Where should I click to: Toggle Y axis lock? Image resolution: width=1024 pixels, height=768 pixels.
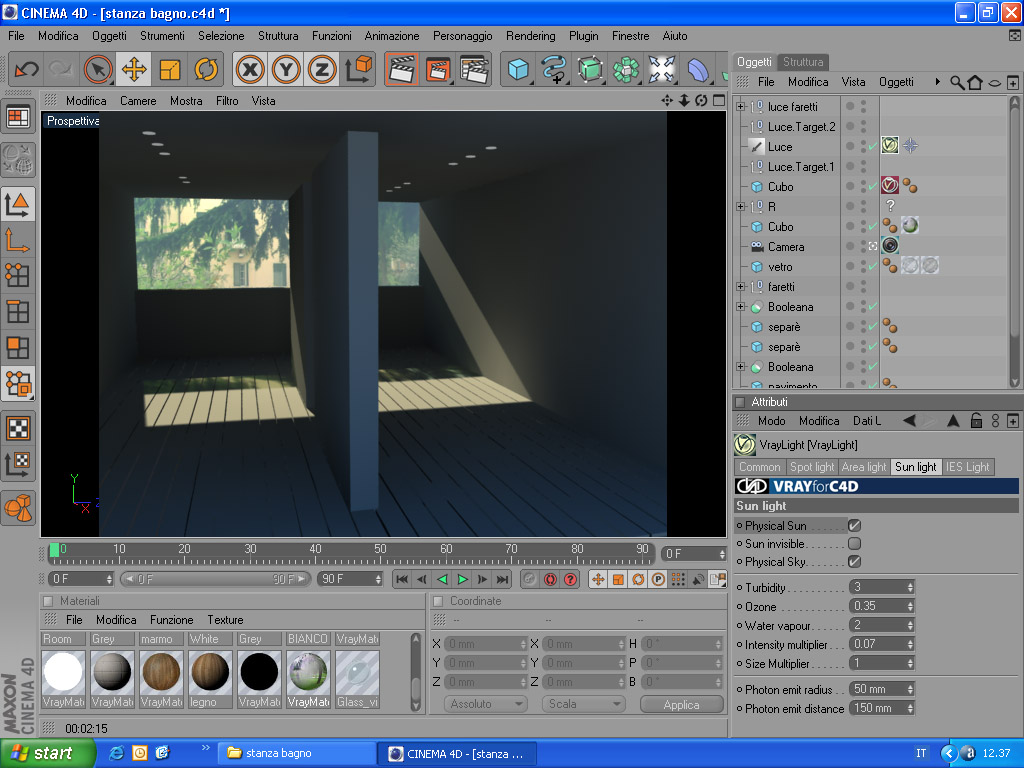coord(286,69)
